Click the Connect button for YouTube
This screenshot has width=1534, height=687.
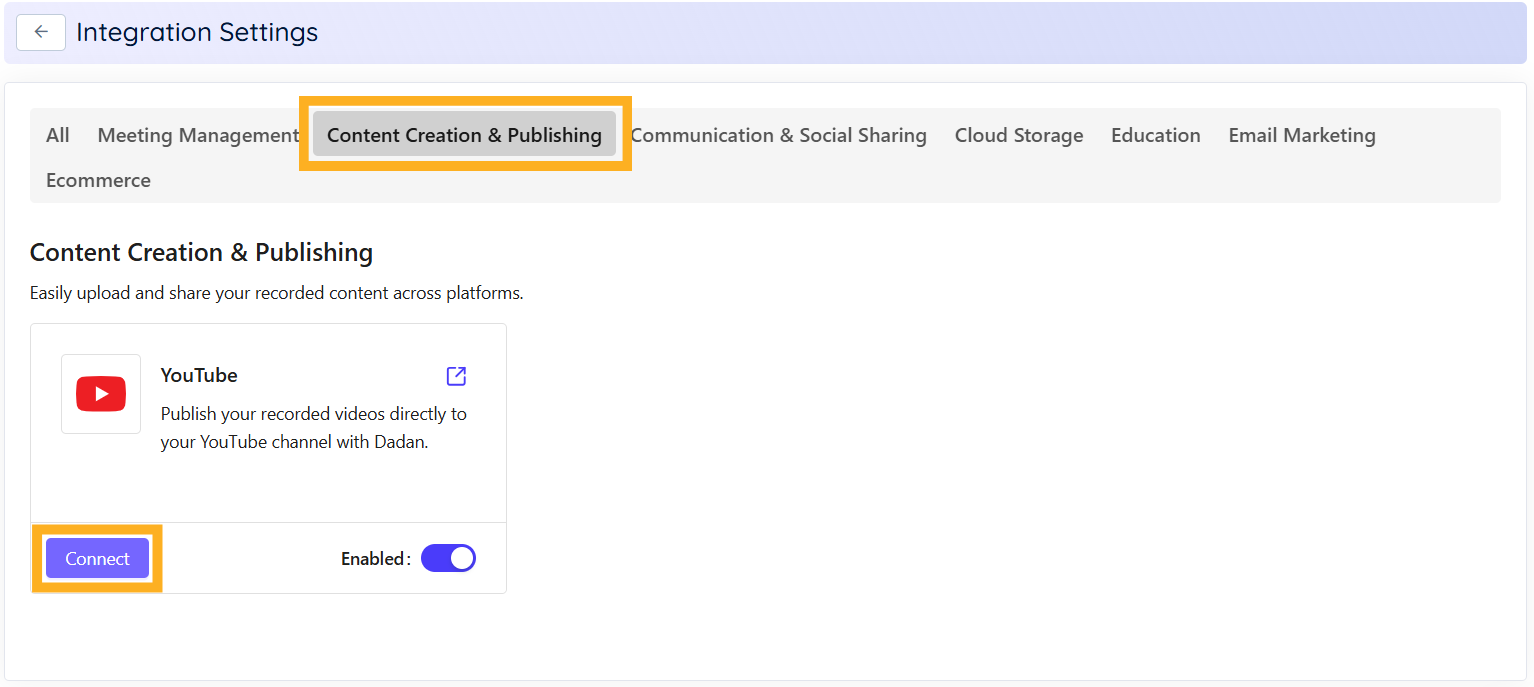pos(97,558)
